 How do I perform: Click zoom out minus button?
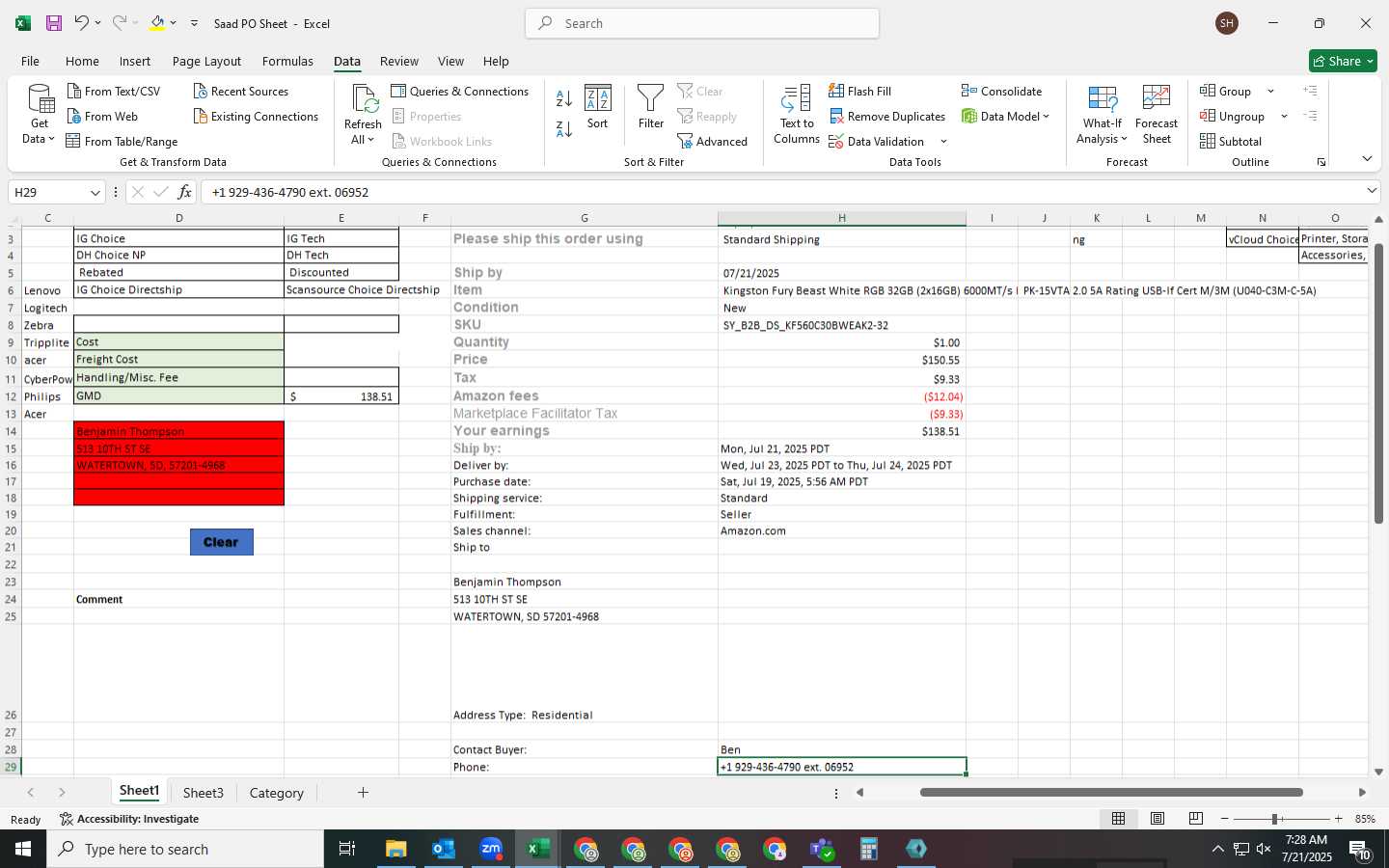1224,819
